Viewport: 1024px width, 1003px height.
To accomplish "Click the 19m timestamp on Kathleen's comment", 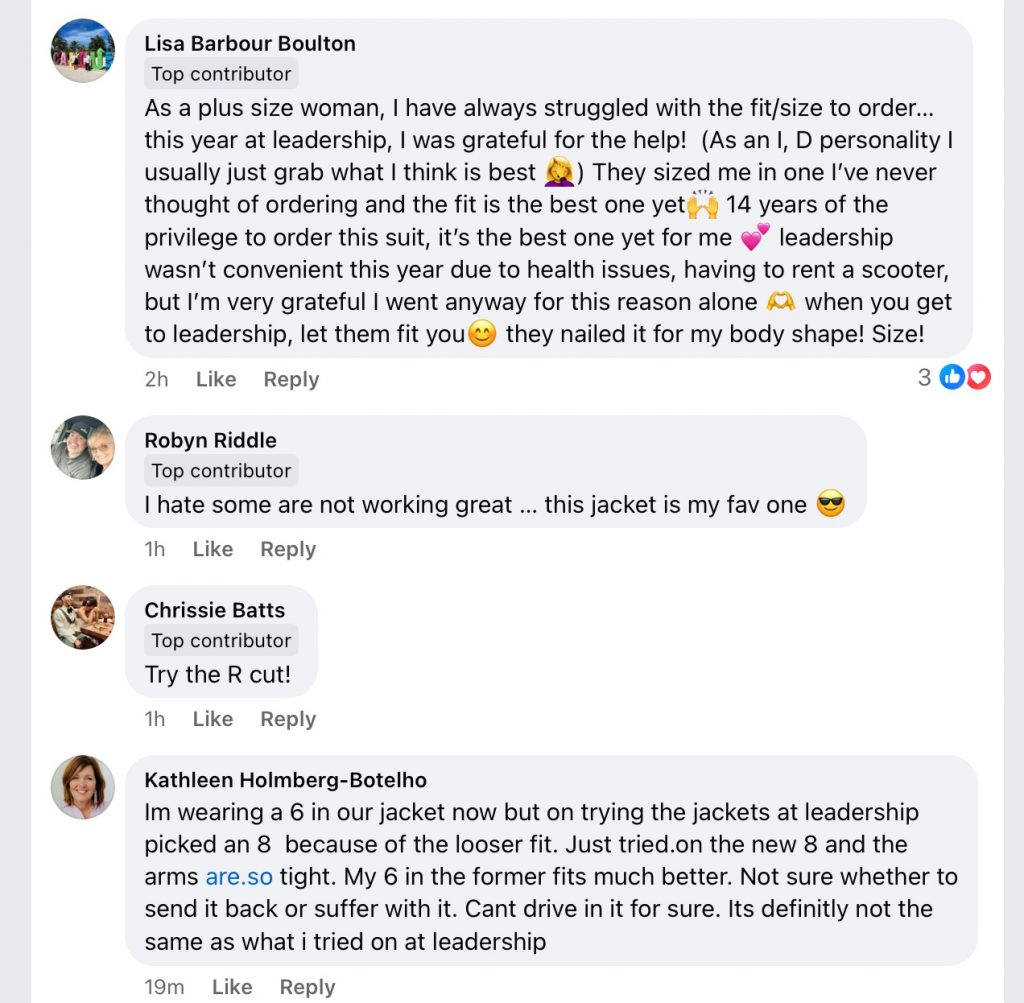I will tap(164, 987).
